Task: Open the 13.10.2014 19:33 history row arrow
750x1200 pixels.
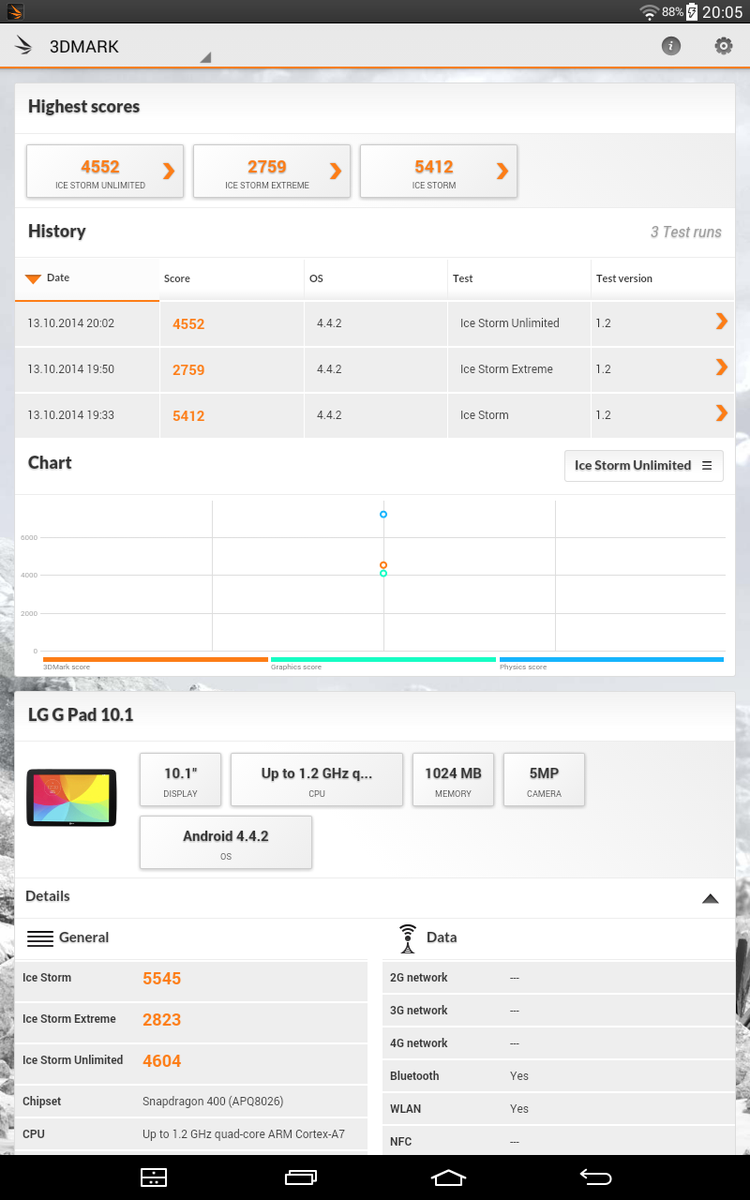Action: [721, 413]
